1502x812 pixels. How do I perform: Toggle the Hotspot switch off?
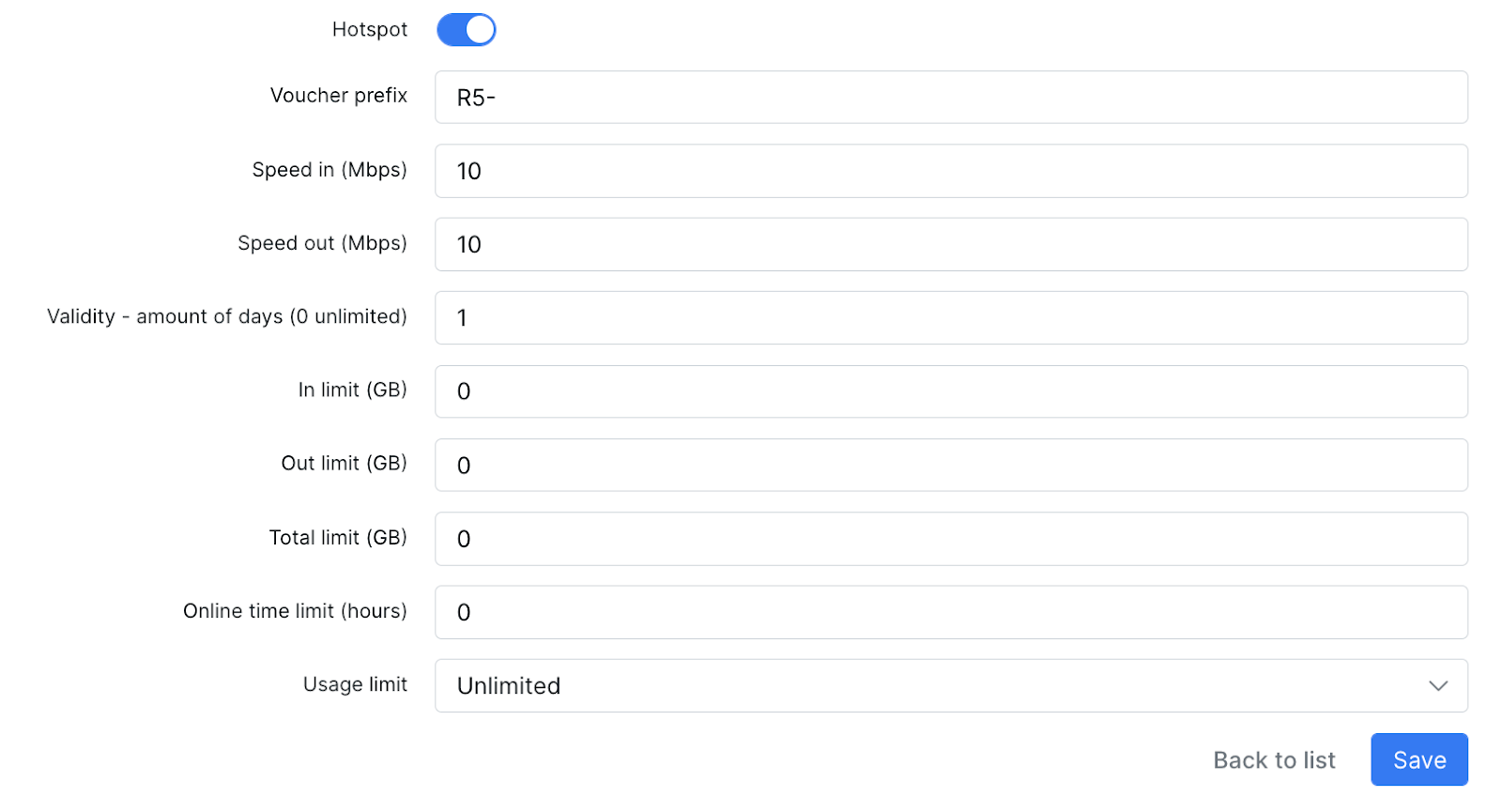pos(466,30)
